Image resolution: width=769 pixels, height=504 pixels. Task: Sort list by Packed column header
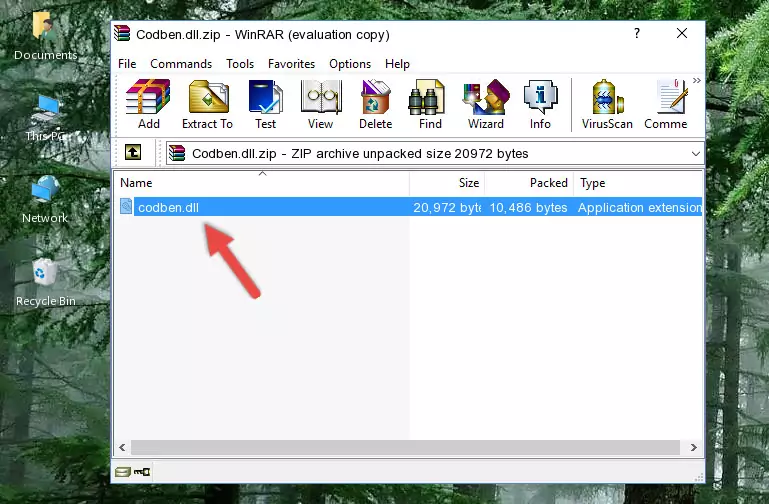pyautogui.click(x=529, y=183)
